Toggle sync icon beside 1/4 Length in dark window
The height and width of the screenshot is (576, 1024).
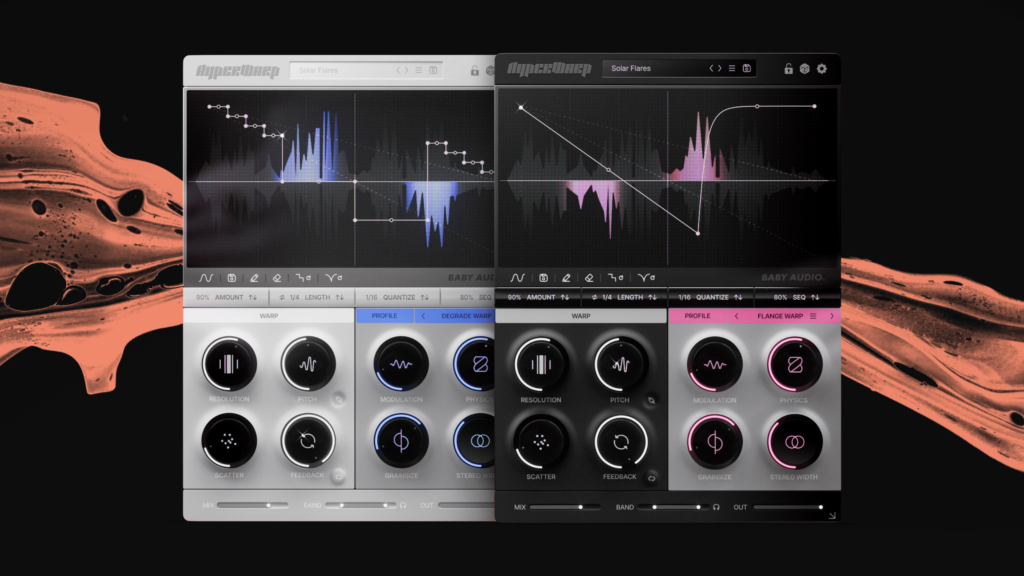(594, 297)
